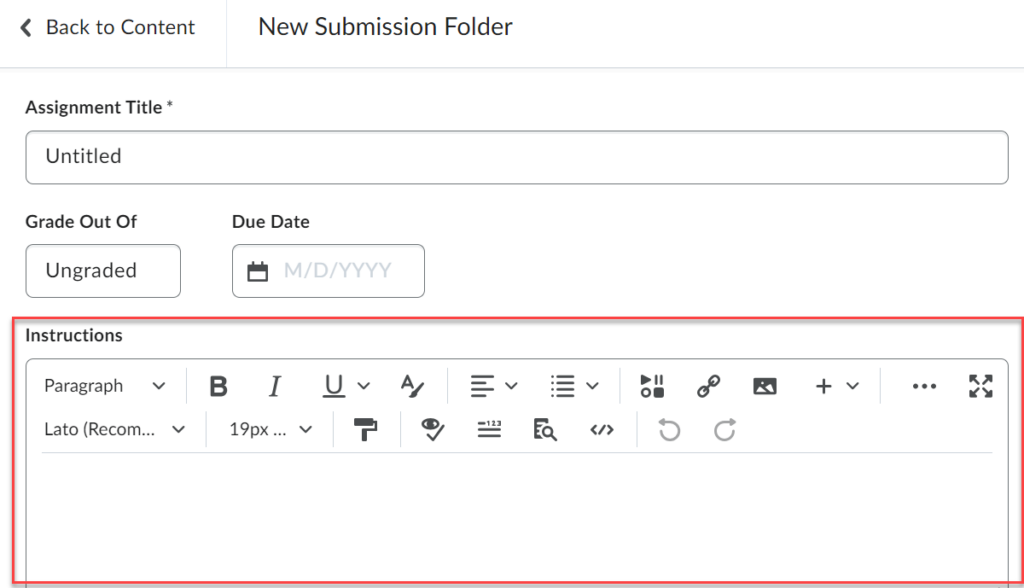Open the text alignment options
The height and width of the screenshot is (588, 1024).
(492, 385)
